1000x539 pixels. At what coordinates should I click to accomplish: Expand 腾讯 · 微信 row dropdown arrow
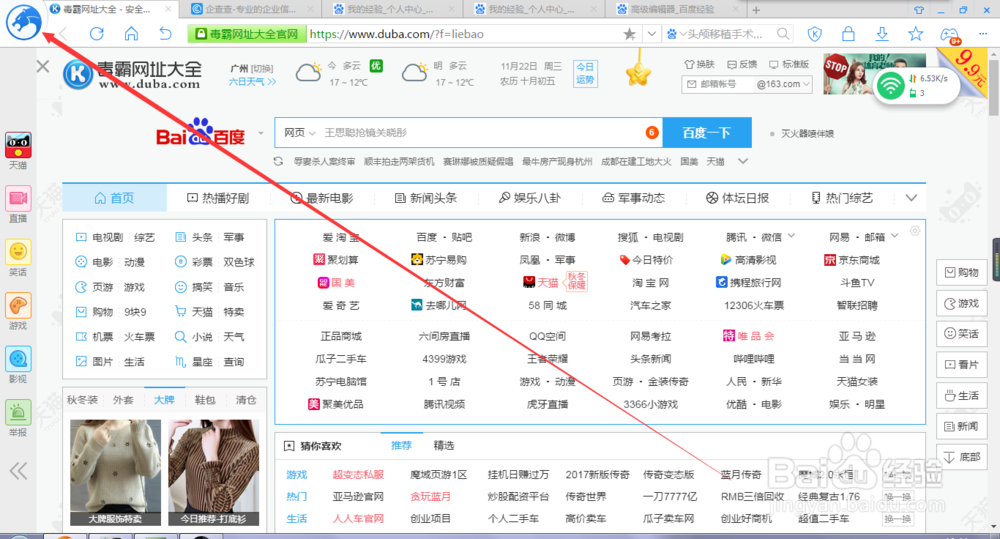point(791,237)
